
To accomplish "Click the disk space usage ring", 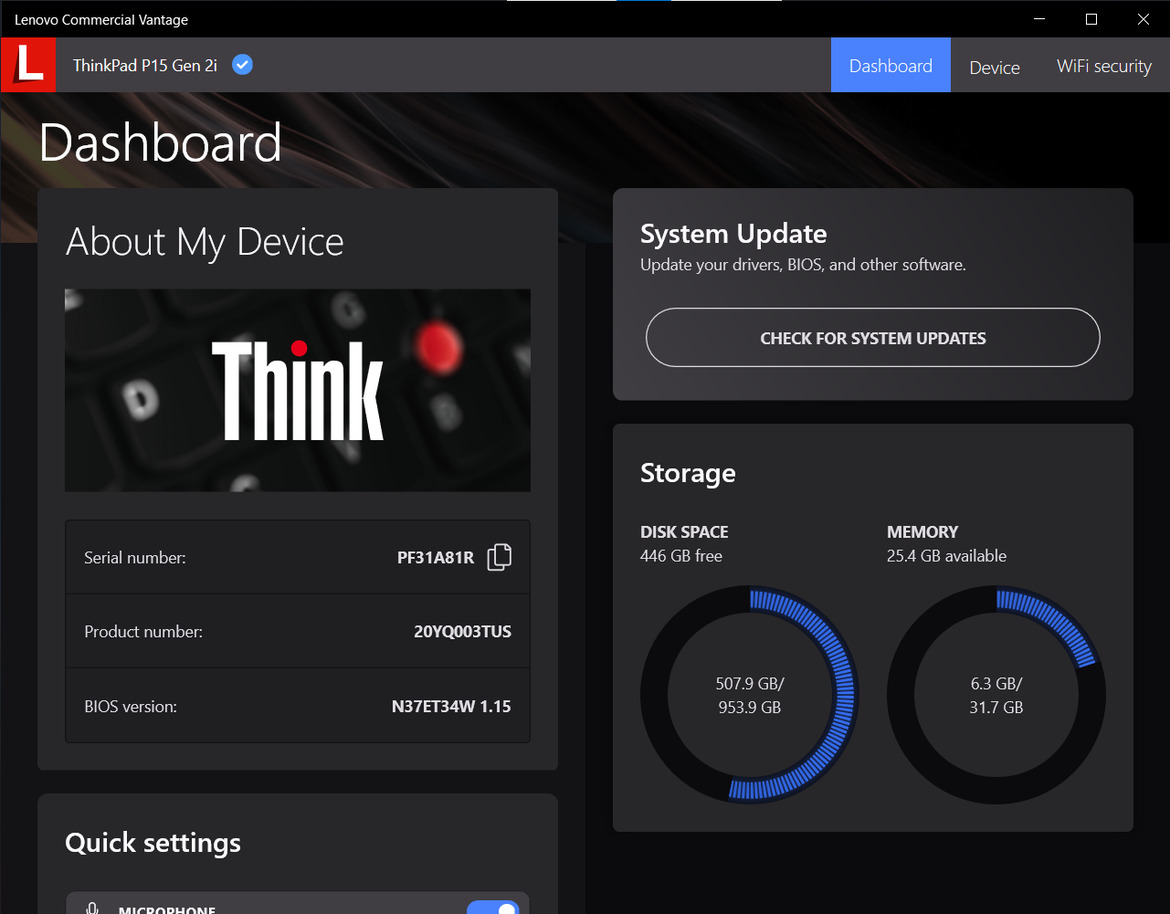I will pyautogui.click(x=749, y=695).
